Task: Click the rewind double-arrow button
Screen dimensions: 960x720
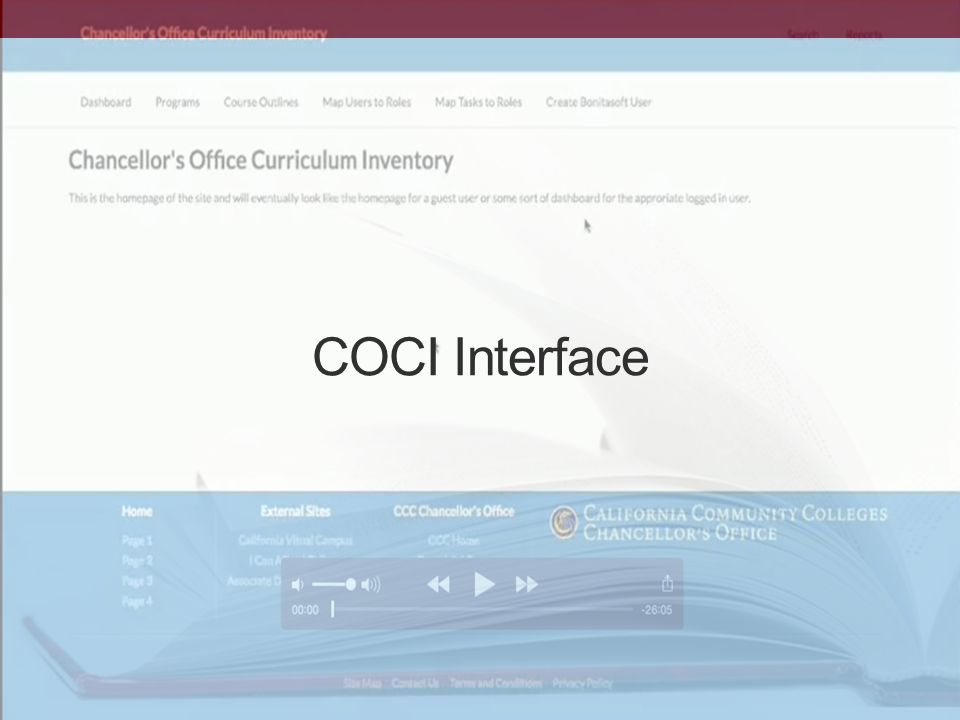Action: 438,585
